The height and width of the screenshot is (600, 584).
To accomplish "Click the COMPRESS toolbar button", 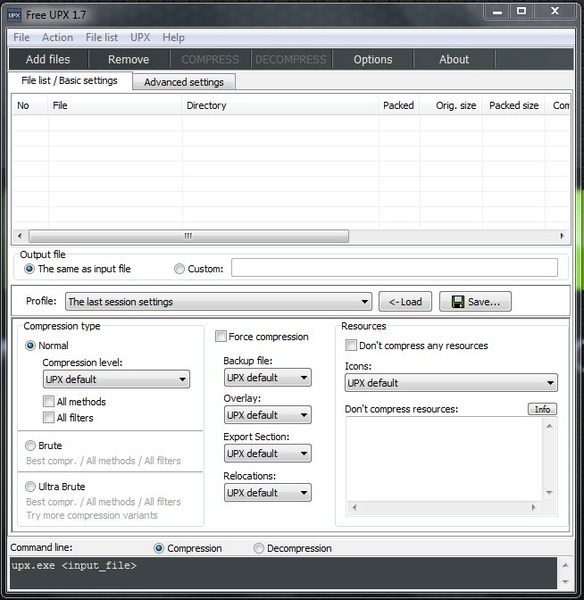I will coord(210,60).
